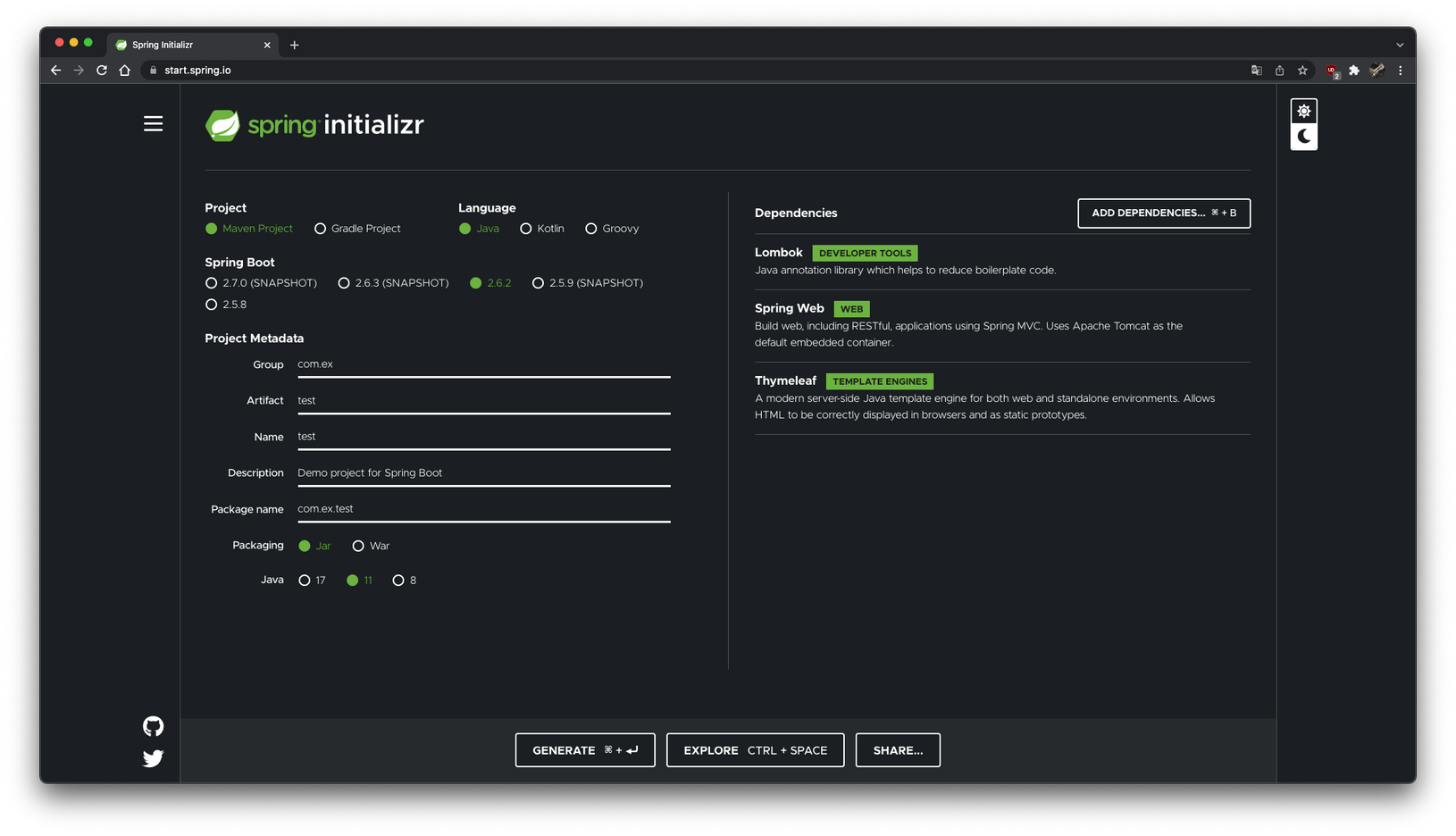Click the "Project Metadata" heading
Image resolution: width=1456 pixels, height=836 pixels.
pyautogui.click(x=255, y=339)
